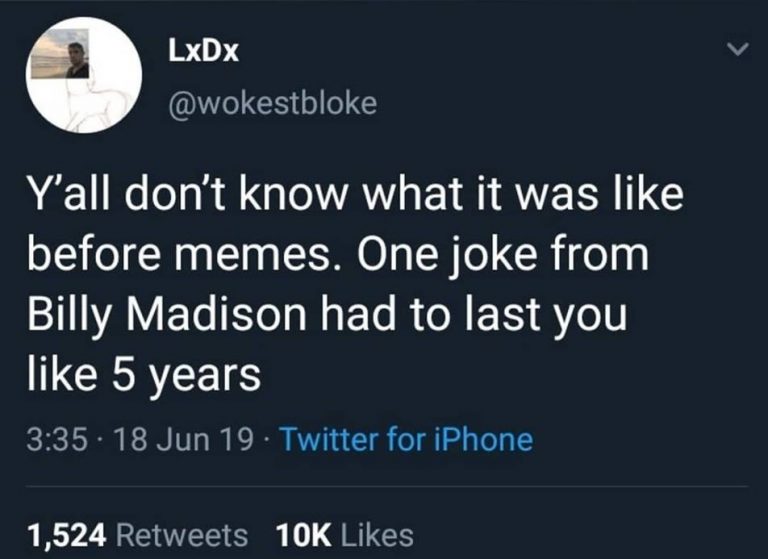This screenshot has width=768, height=559.
Task: Expand the tweet options chevron
Action: tap(738, 50)
